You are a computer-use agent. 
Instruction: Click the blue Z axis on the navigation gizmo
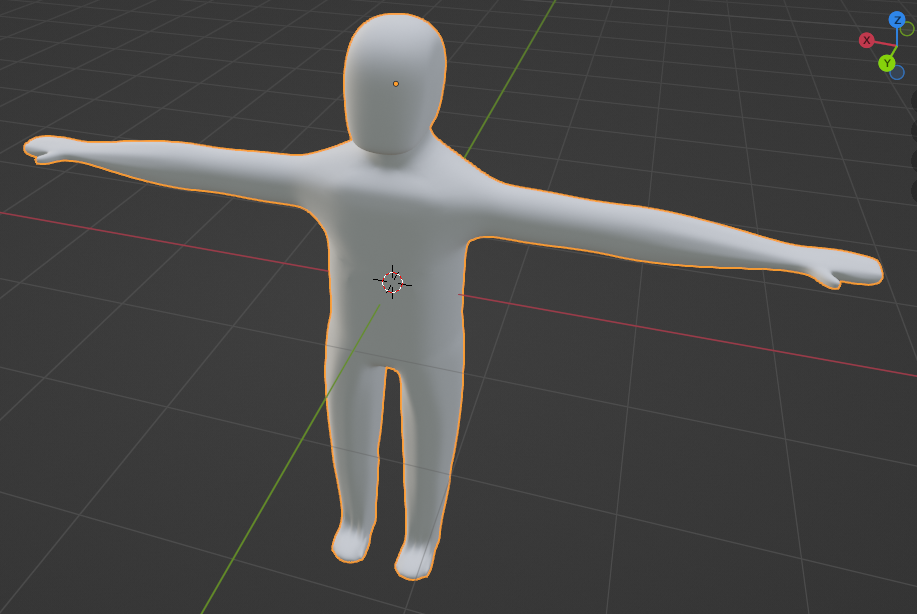(x=897, y=18)
